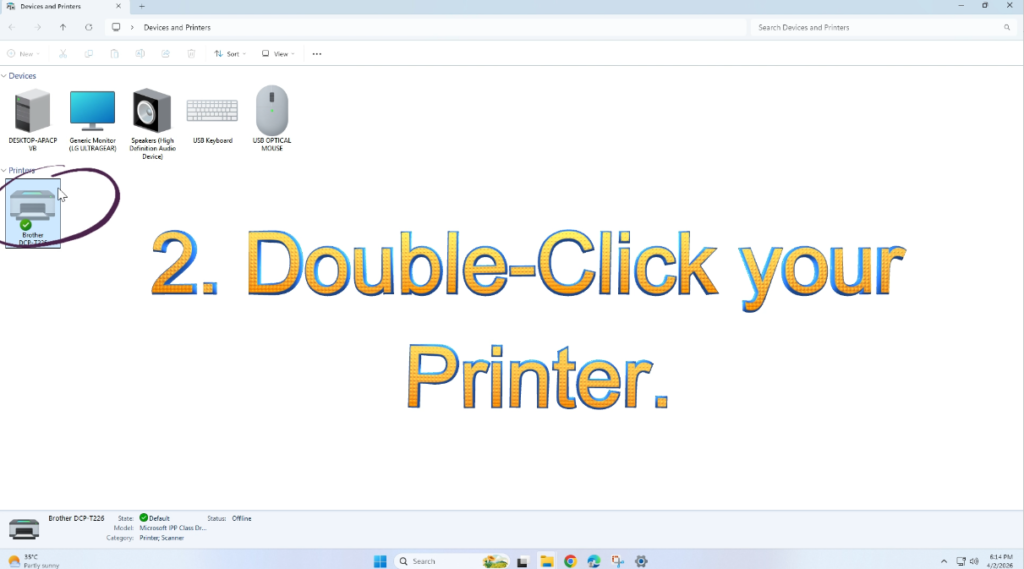1024x569 pixels.
Task: Close the Devices and Printers tab
Action: click(x=118, y=6)
